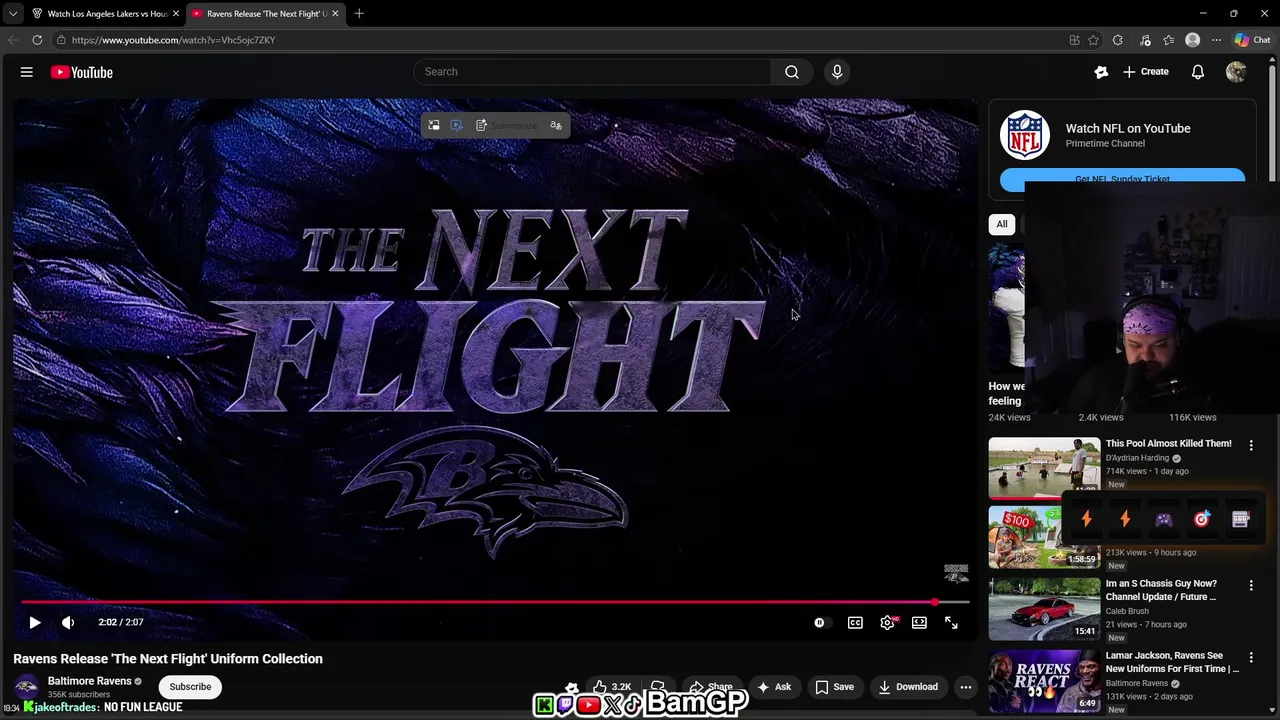Open options for 'Im an S Chassis Guy Now?'

pos(1251,585)
